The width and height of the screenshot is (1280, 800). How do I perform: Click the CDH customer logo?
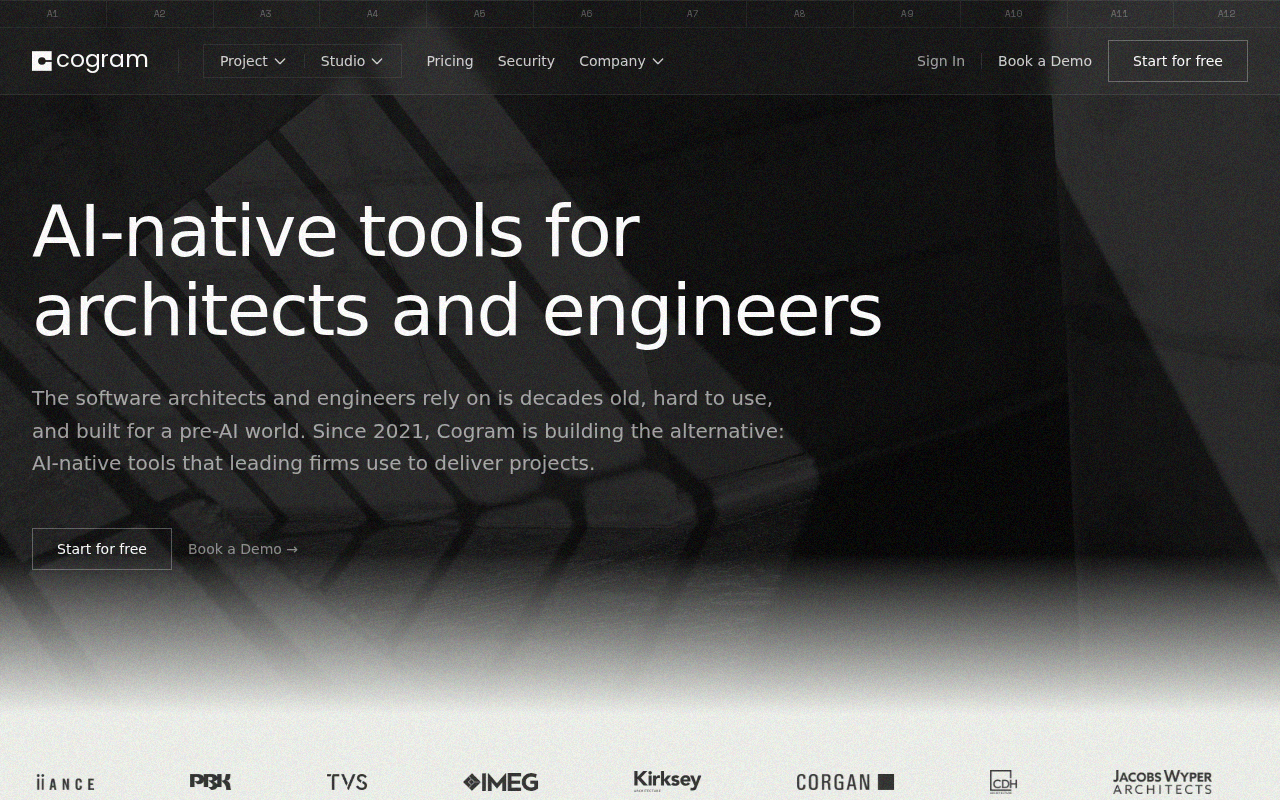(x=1003, y=782)
